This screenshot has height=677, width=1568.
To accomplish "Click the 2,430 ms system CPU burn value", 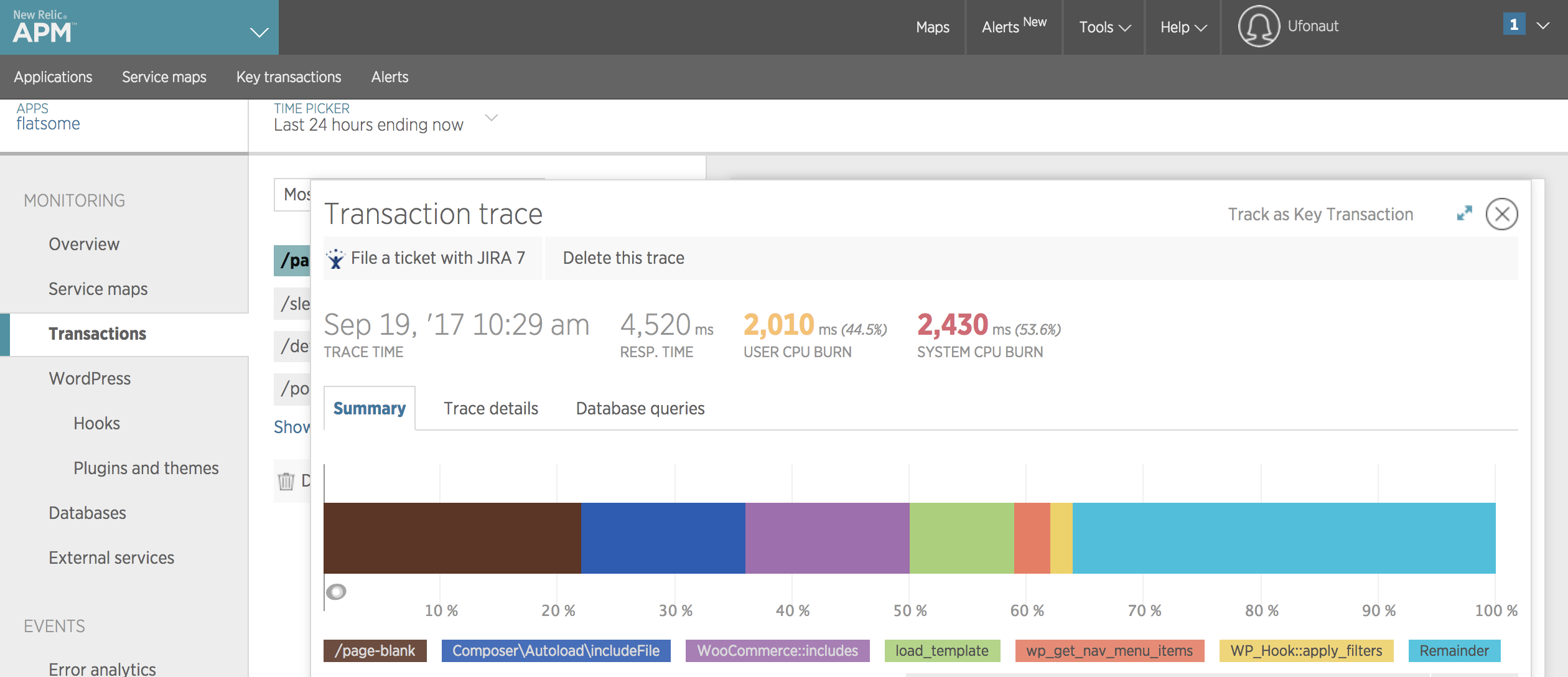I will click(989, 324).
